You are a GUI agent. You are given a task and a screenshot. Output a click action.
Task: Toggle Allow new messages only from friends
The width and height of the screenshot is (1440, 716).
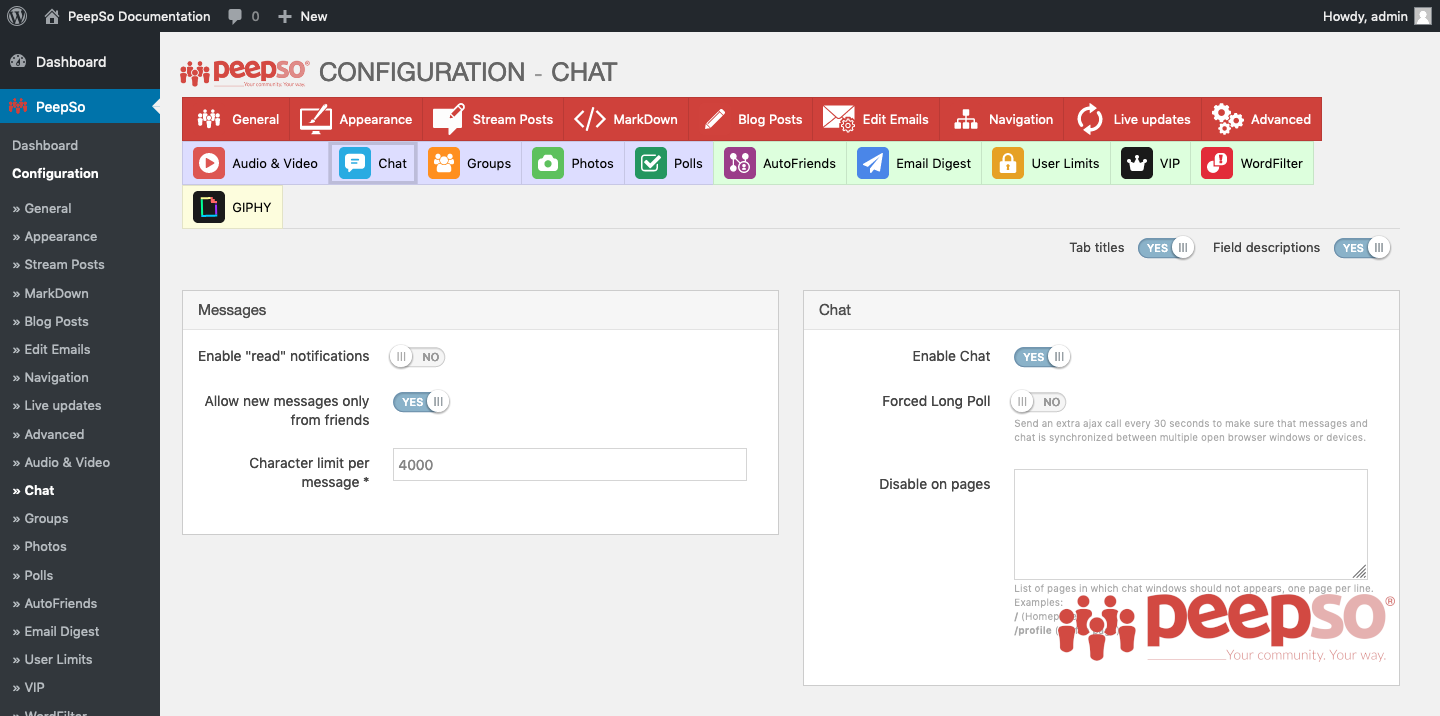(x=421, y=402)
